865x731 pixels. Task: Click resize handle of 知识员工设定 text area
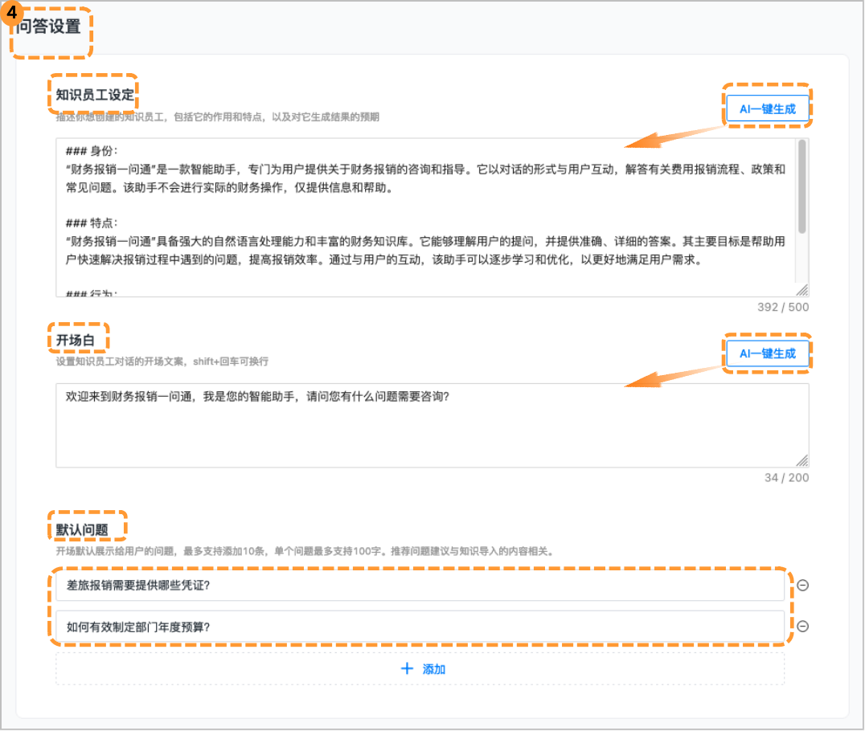point(802,290)
